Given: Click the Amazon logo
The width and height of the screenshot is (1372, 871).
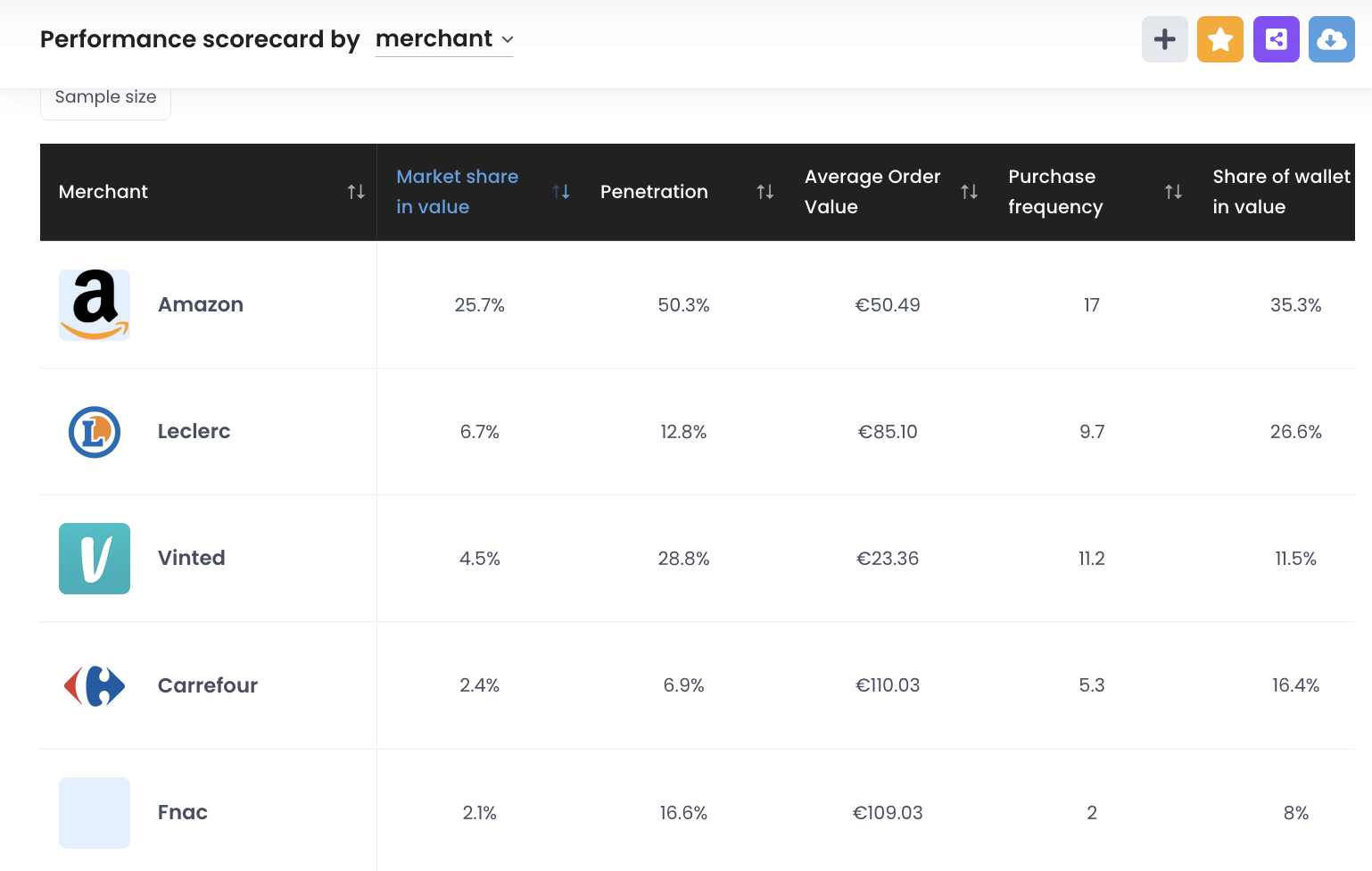Looking at the screenshot, I should (x=95, y=305).
